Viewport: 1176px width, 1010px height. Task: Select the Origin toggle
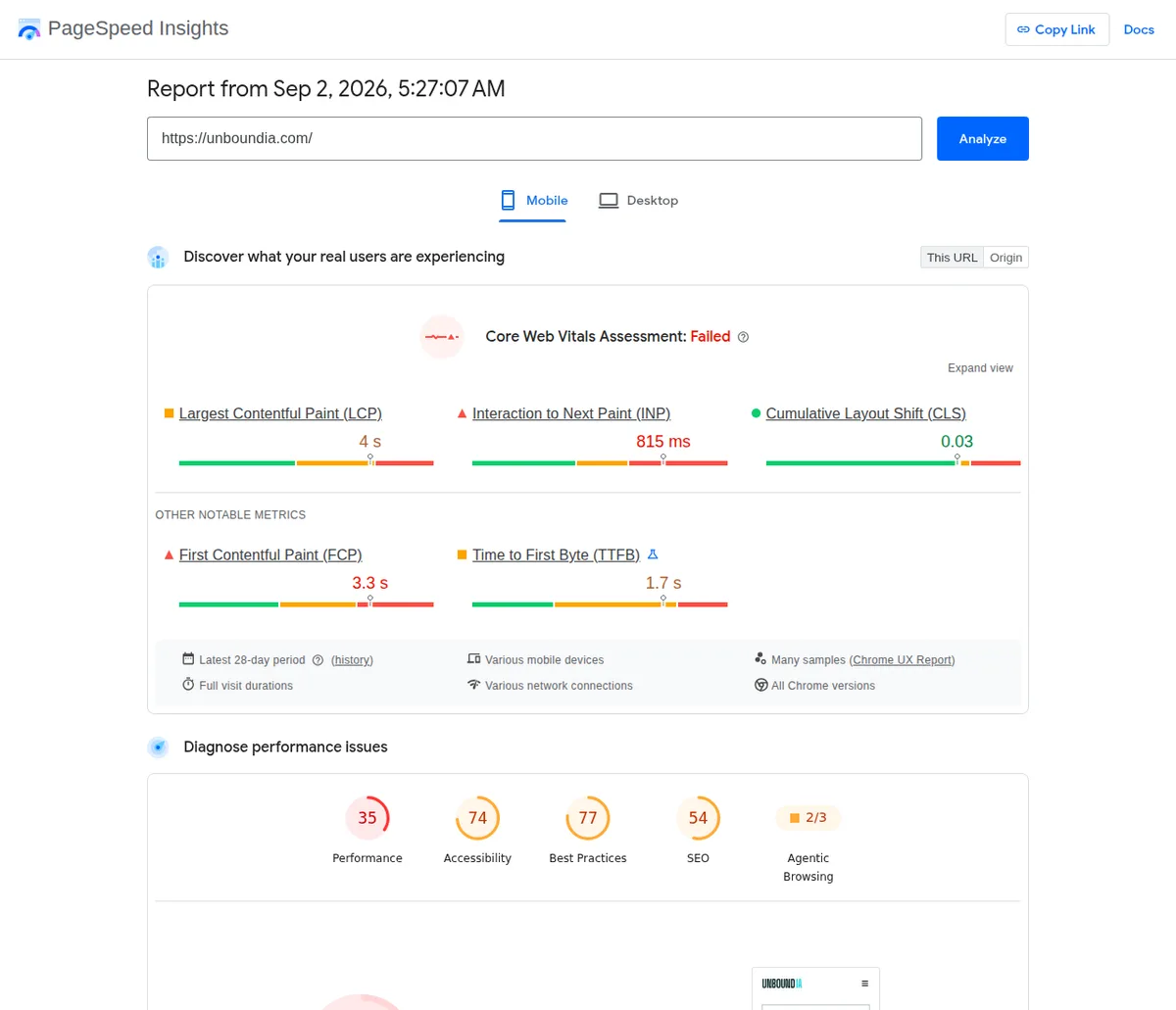tap(1005, 258)
